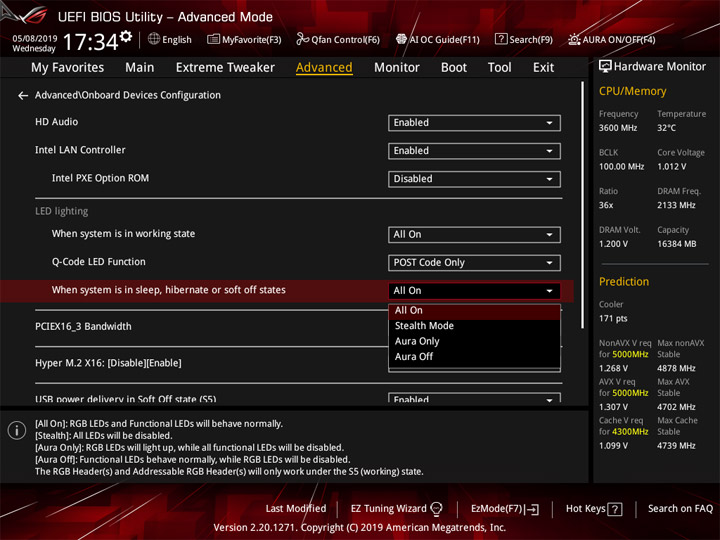Viewport: 720px width, 540px height.
Task: Choose Stealth Mode from the list
Action: click(x=474, y=326)
